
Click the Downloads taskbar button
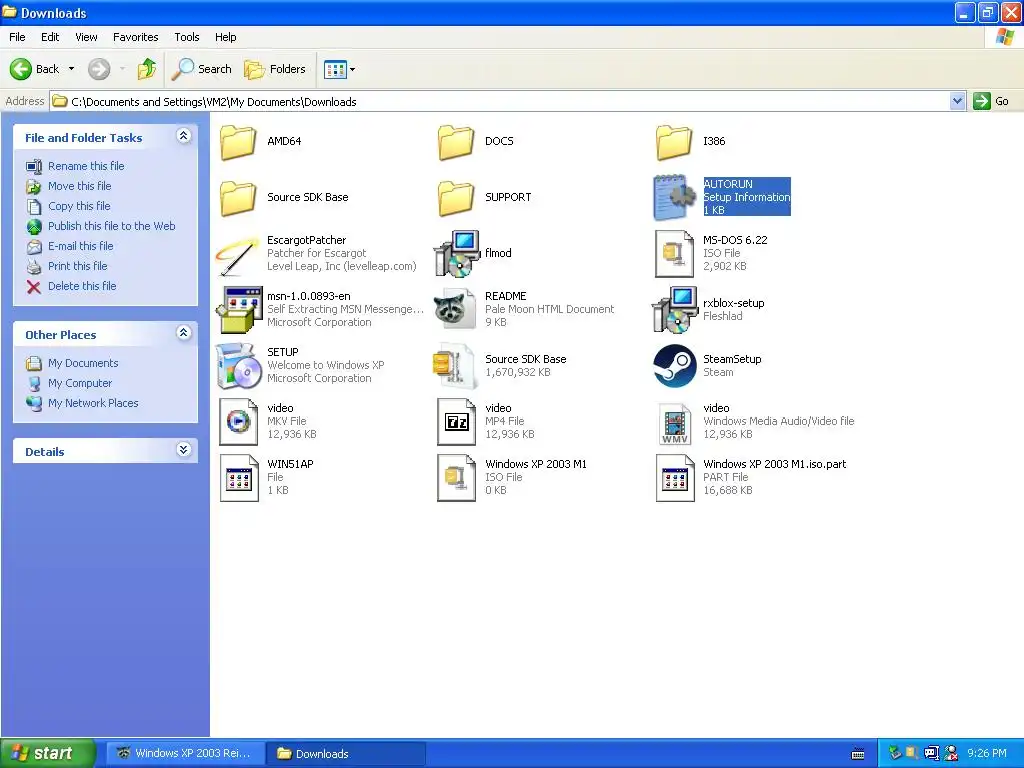[346, 754]
